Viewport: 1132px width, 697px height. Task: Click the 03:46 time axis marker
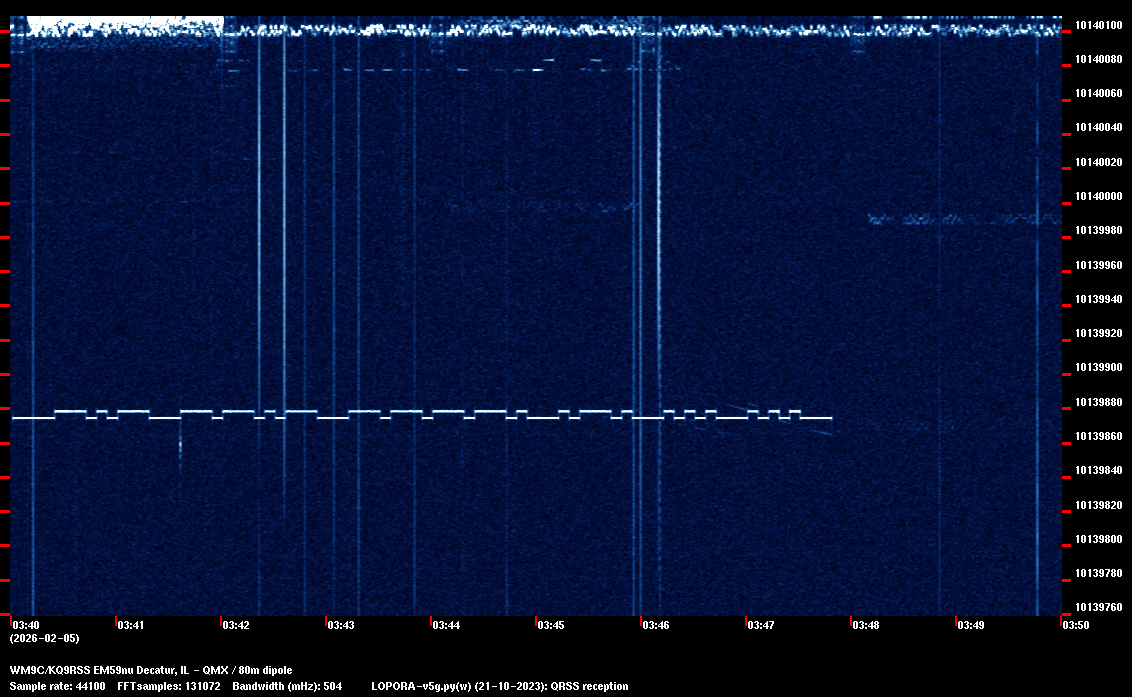pyautogui.click(x=655, y=625)
